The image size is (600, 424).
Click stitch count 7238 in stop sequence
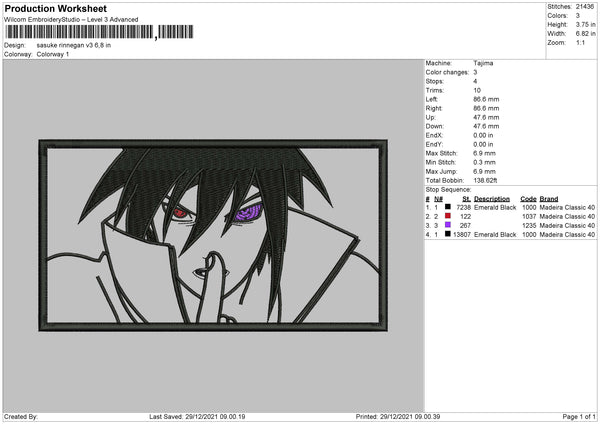click(463, 207)
